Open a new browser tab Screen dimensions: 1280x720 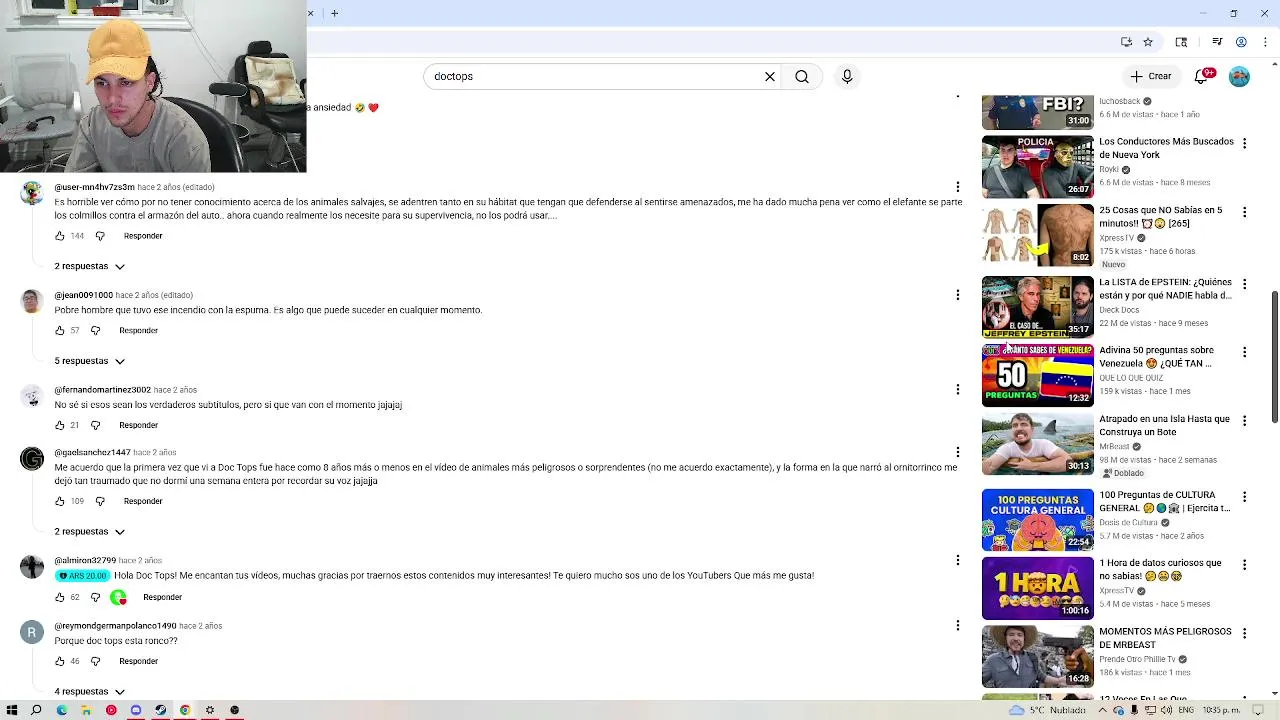[x=335, y=13]
